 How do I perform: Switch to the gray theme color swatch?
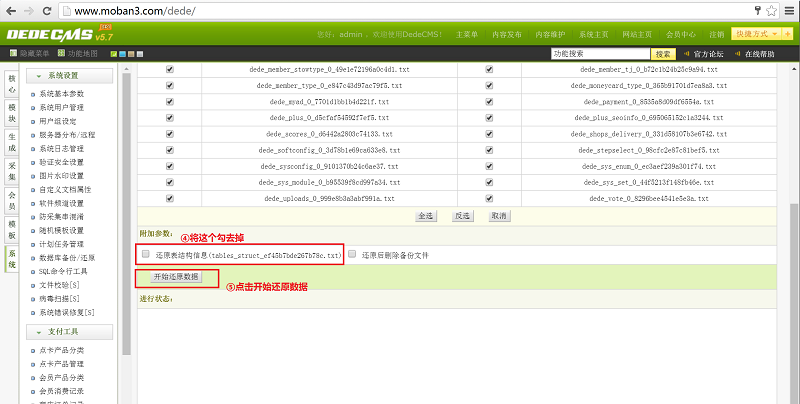(140, 54)
